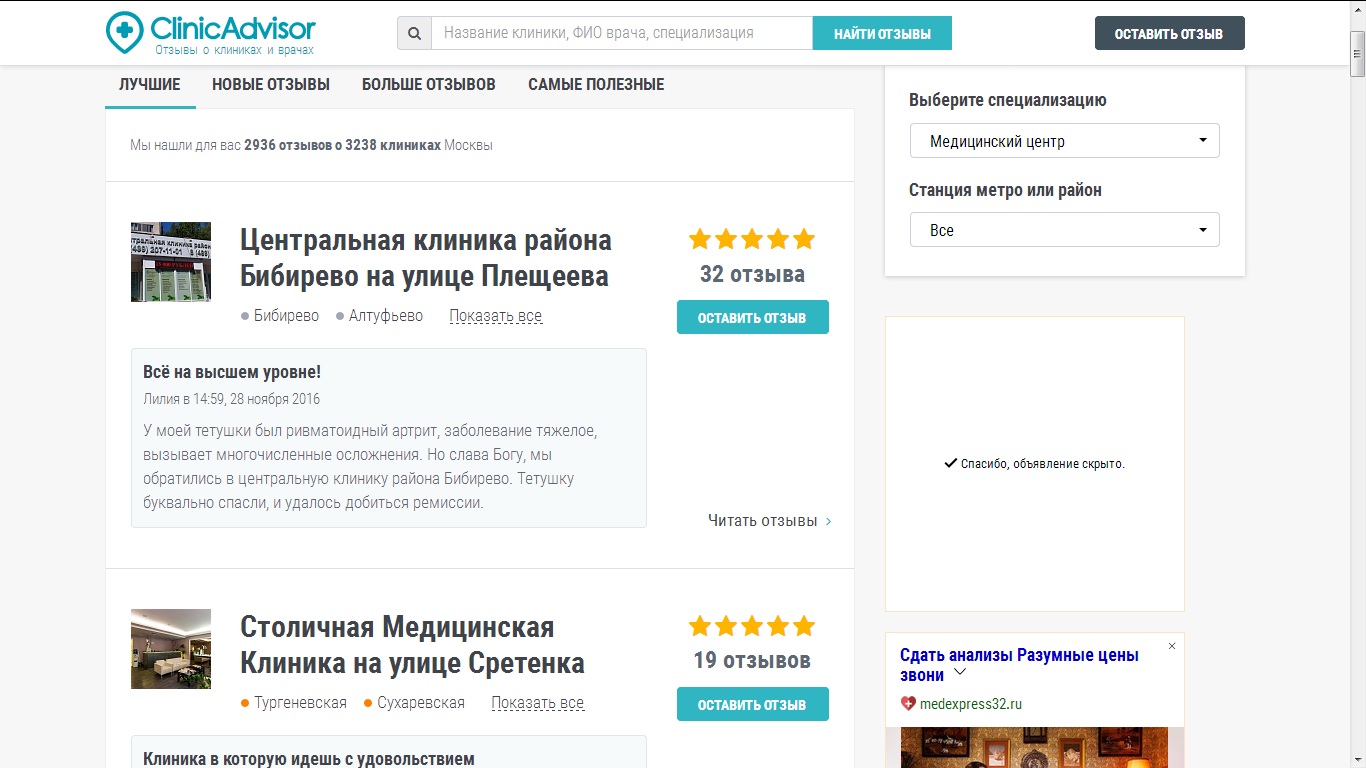The width and height of the screenshot is (1366, 768).
Task: Open Столичная Медицинская Клиника на улице Сретенка title
Action: pos(412,644)
